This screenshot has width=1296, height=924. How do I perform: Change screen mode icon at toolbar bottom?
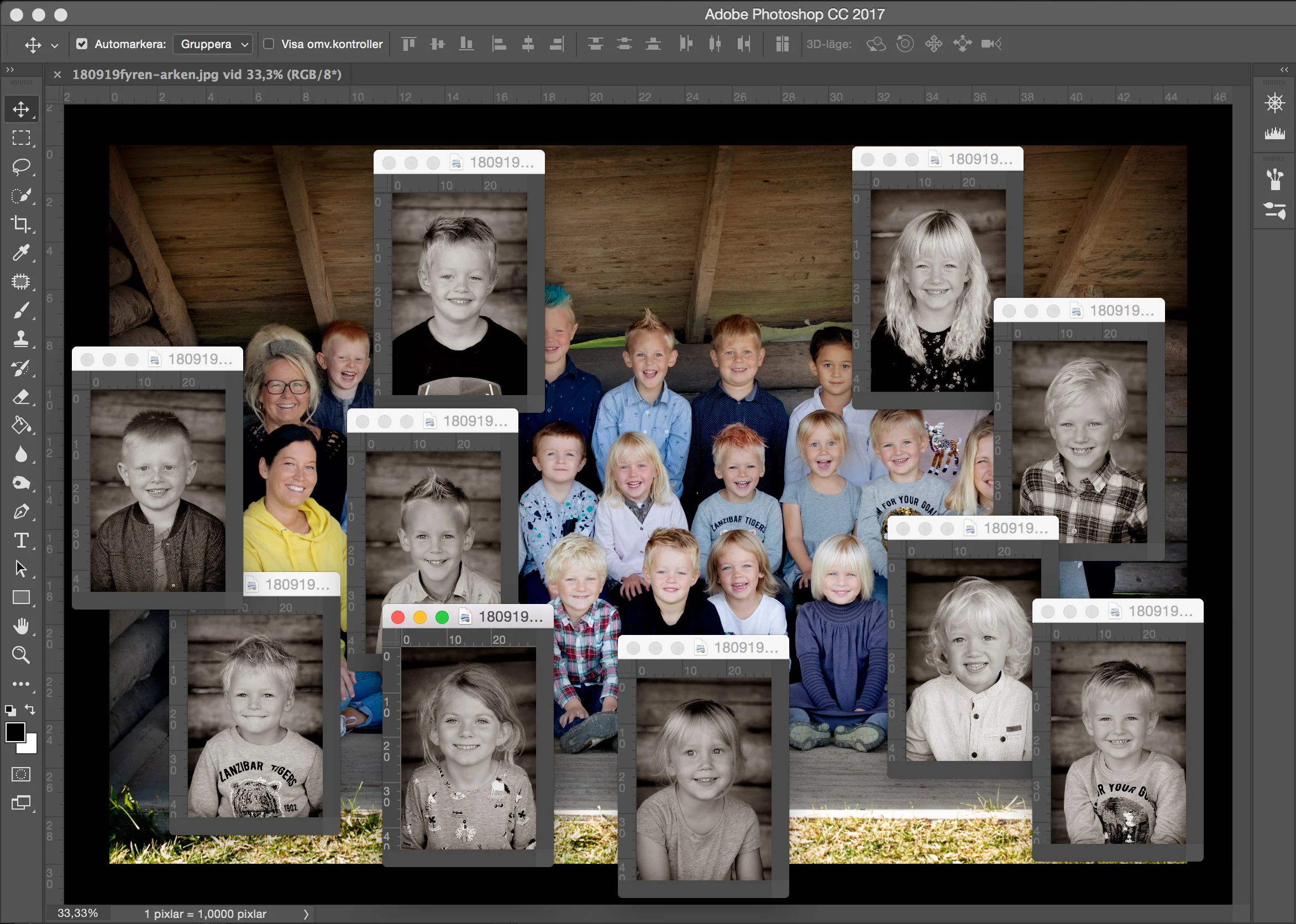21,803
